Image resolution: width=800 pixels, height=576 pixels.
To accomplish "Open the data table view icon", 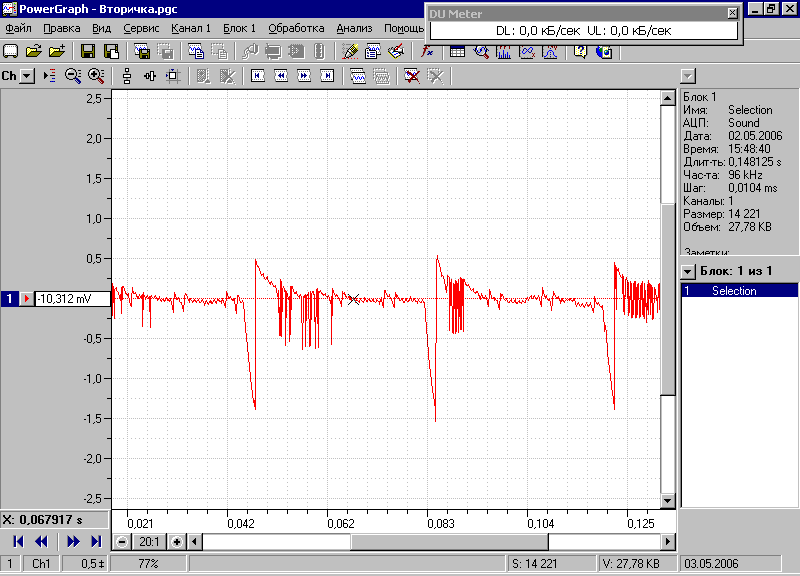I will (457, 52).
